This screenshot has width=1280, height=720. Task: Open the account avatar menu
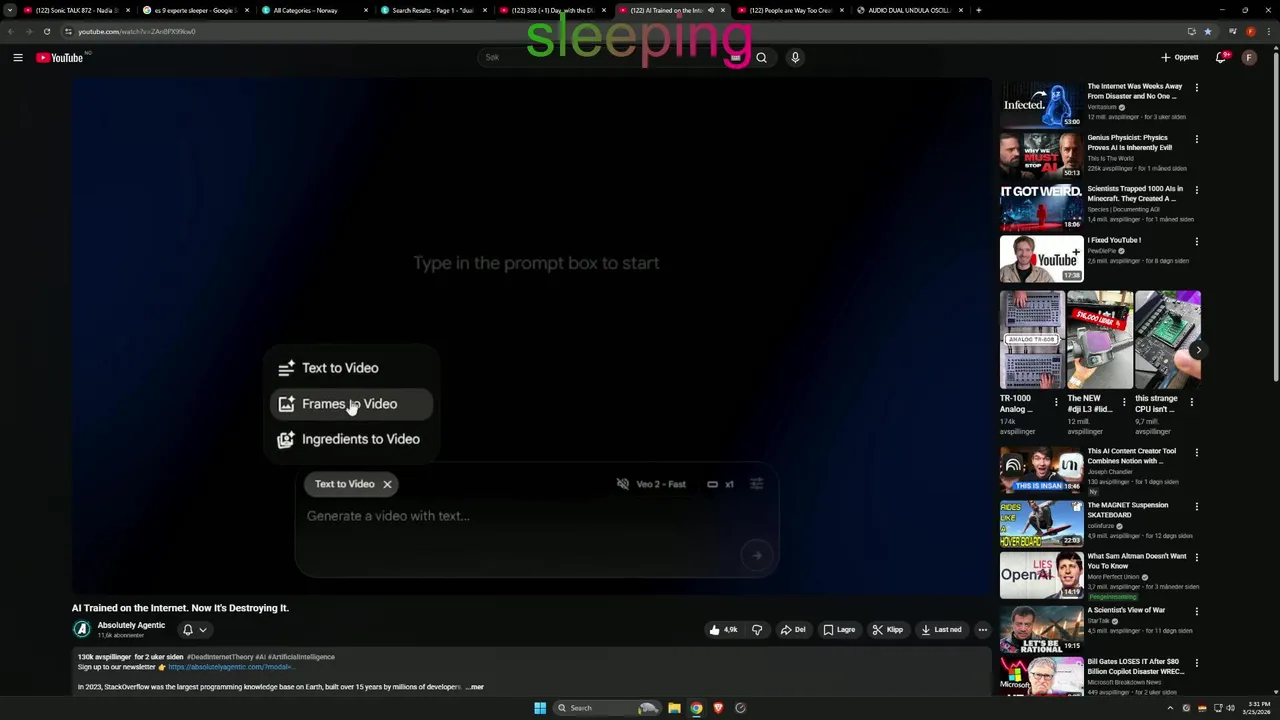click(x=1249, y=58)
